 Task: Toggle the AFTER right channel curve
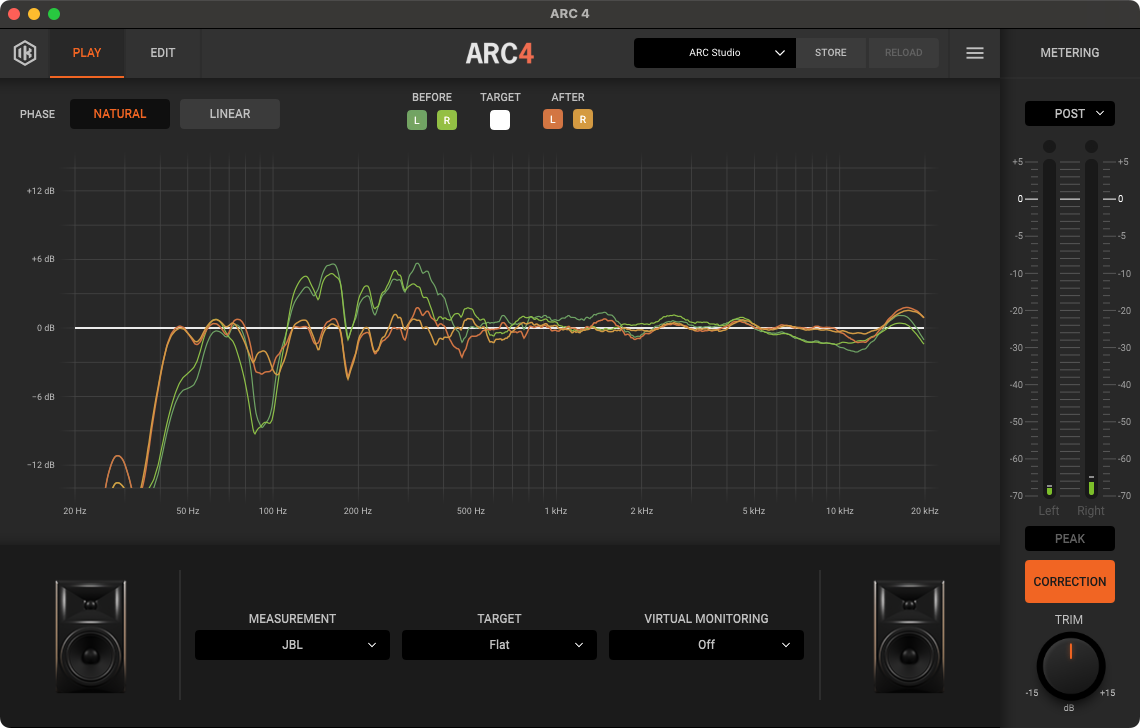click(582, 119)
